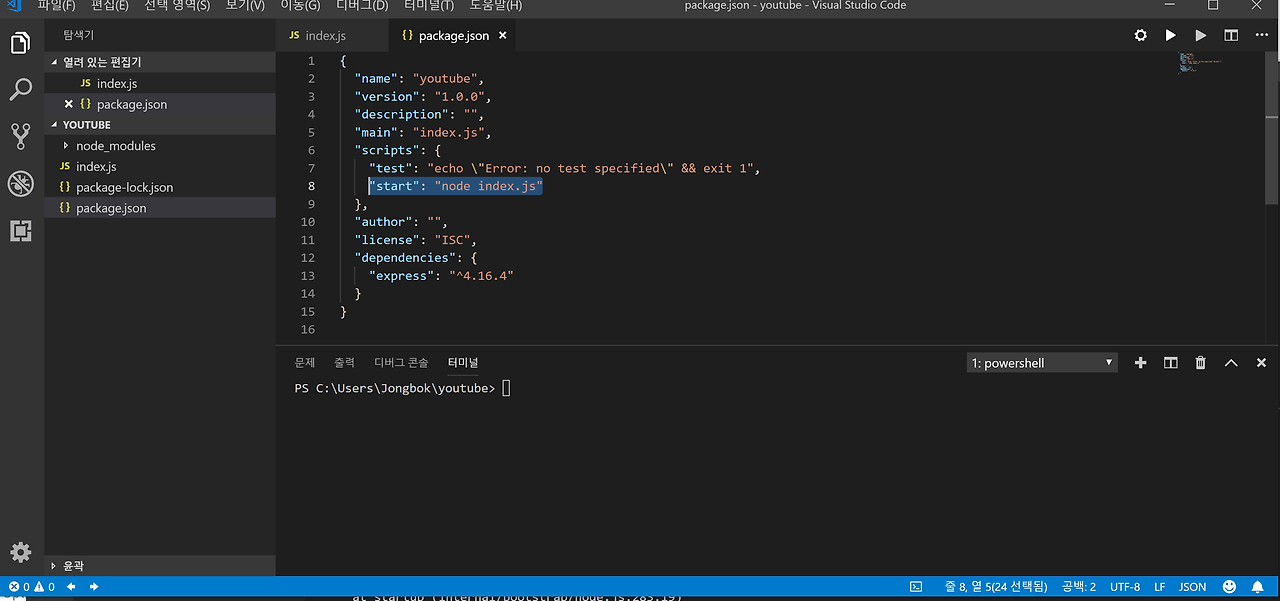This screenshot has height=601, width=1280.
Task: Open the Extensions view
Action: click(21, 231)
